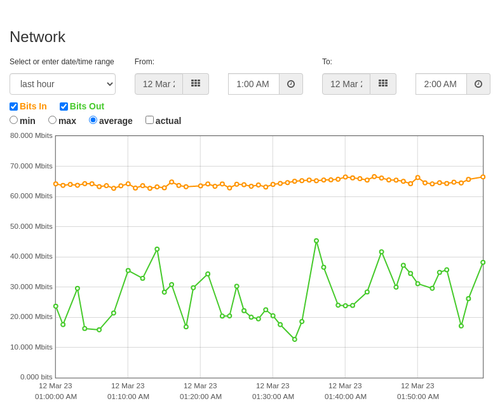
Task: Click the first orange Bits In data point
Action: point(56,184)
